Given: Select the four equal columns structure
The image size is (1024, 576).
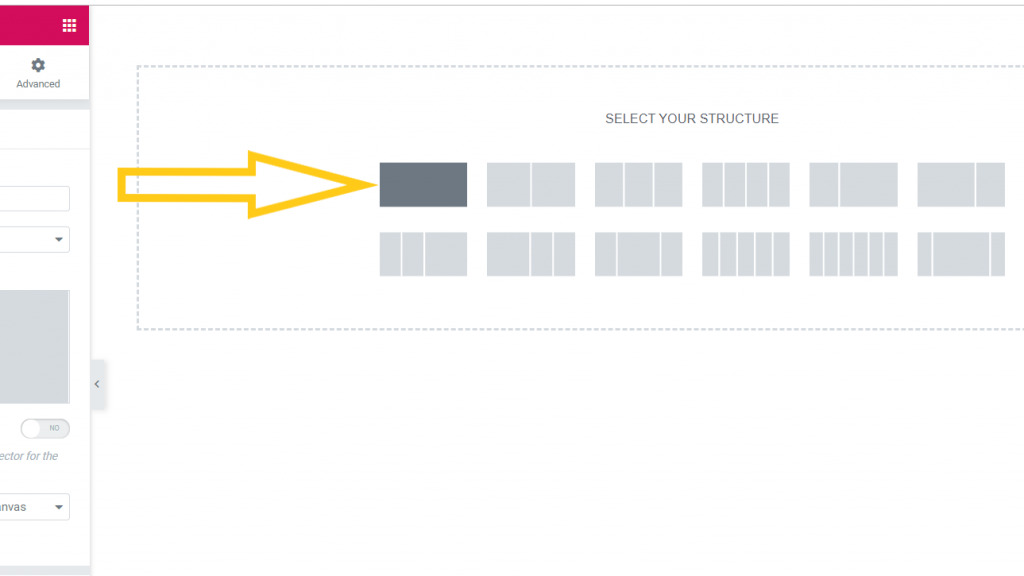Looking at the screenshot, I should pyautogui.click(x=746, y=185).
